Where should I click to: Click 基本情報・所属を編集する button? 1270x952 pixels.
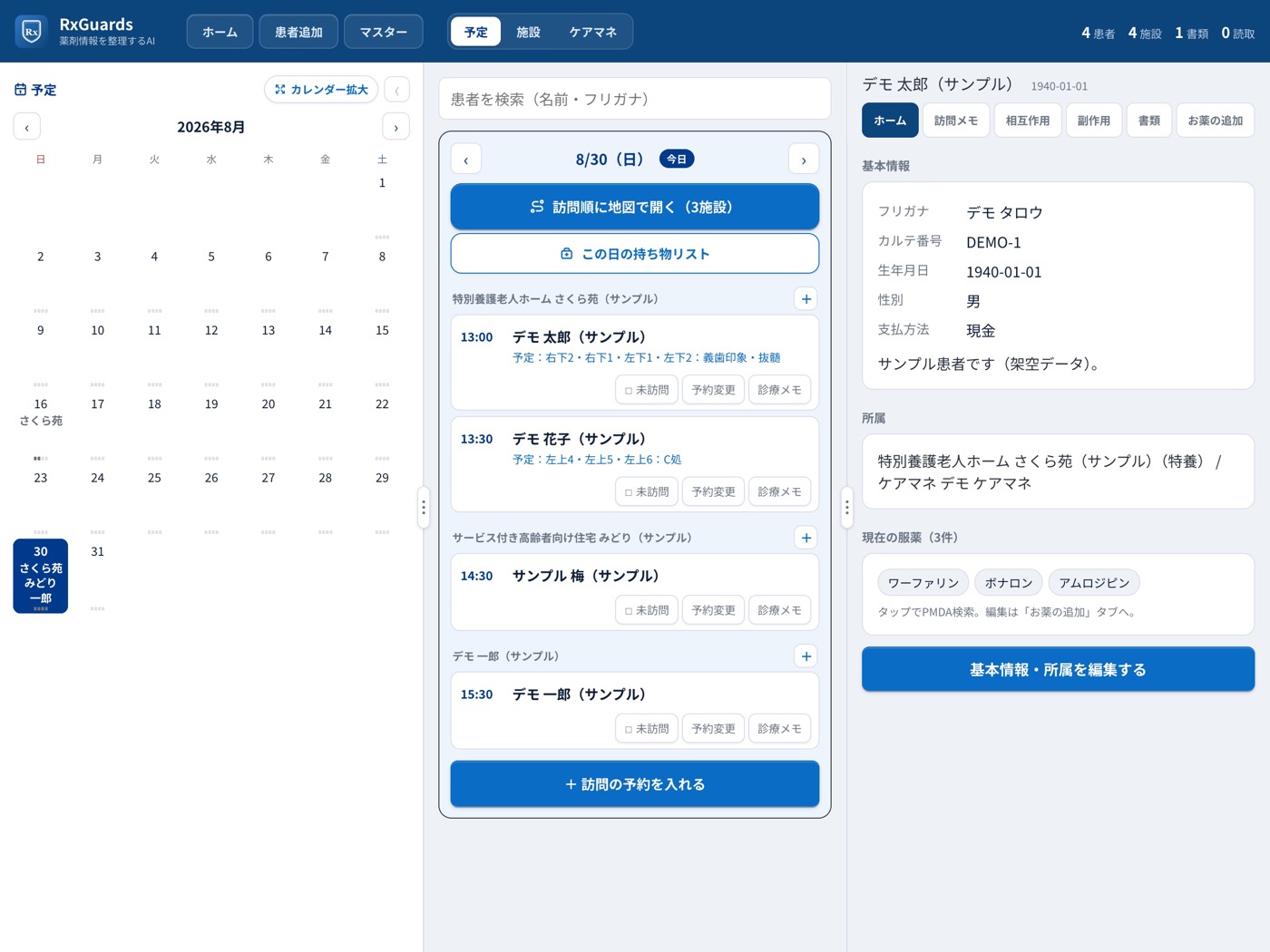[x=1058, y=669]
